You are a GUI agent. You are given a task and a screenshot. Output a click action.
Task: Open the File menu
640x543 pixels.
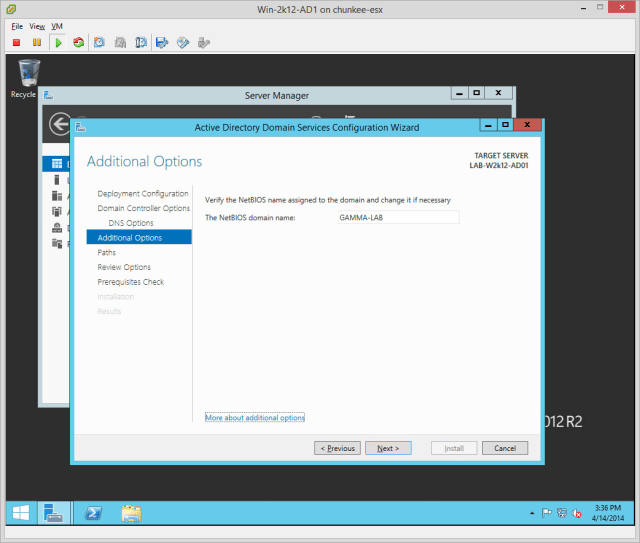click(17, 26)
